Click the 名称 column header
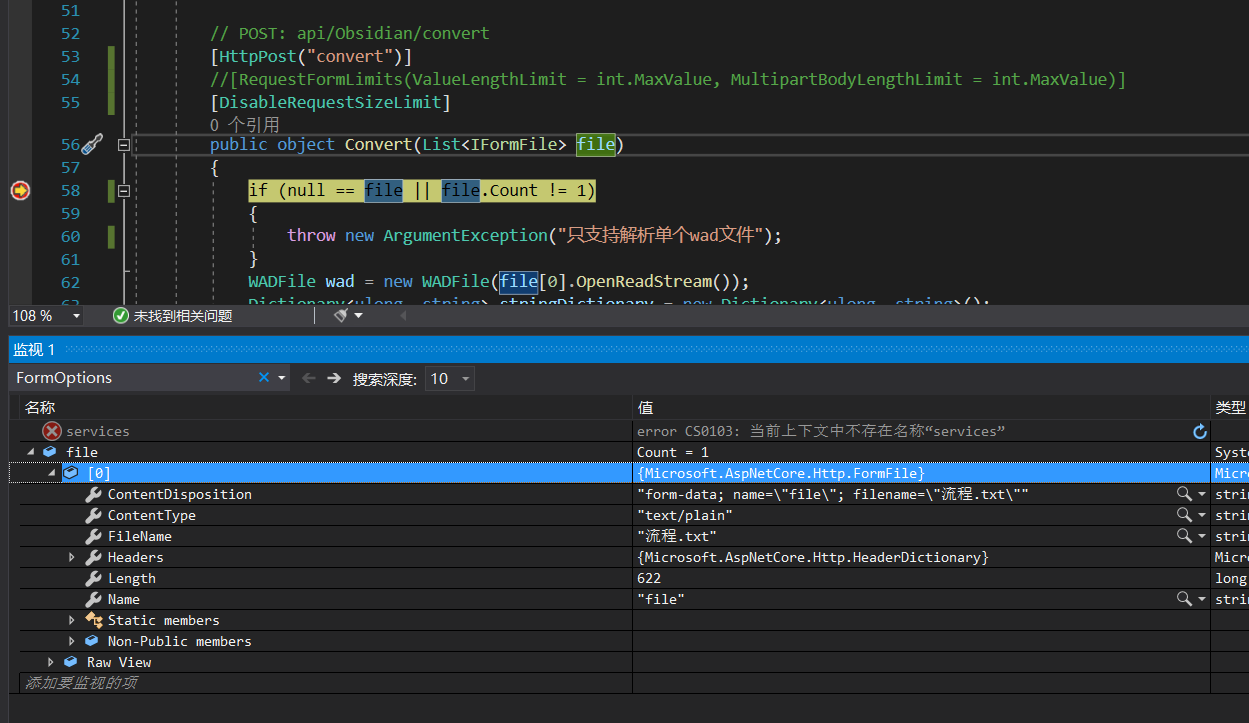This screenshot has width=1249, height=723. pos(40,407)
